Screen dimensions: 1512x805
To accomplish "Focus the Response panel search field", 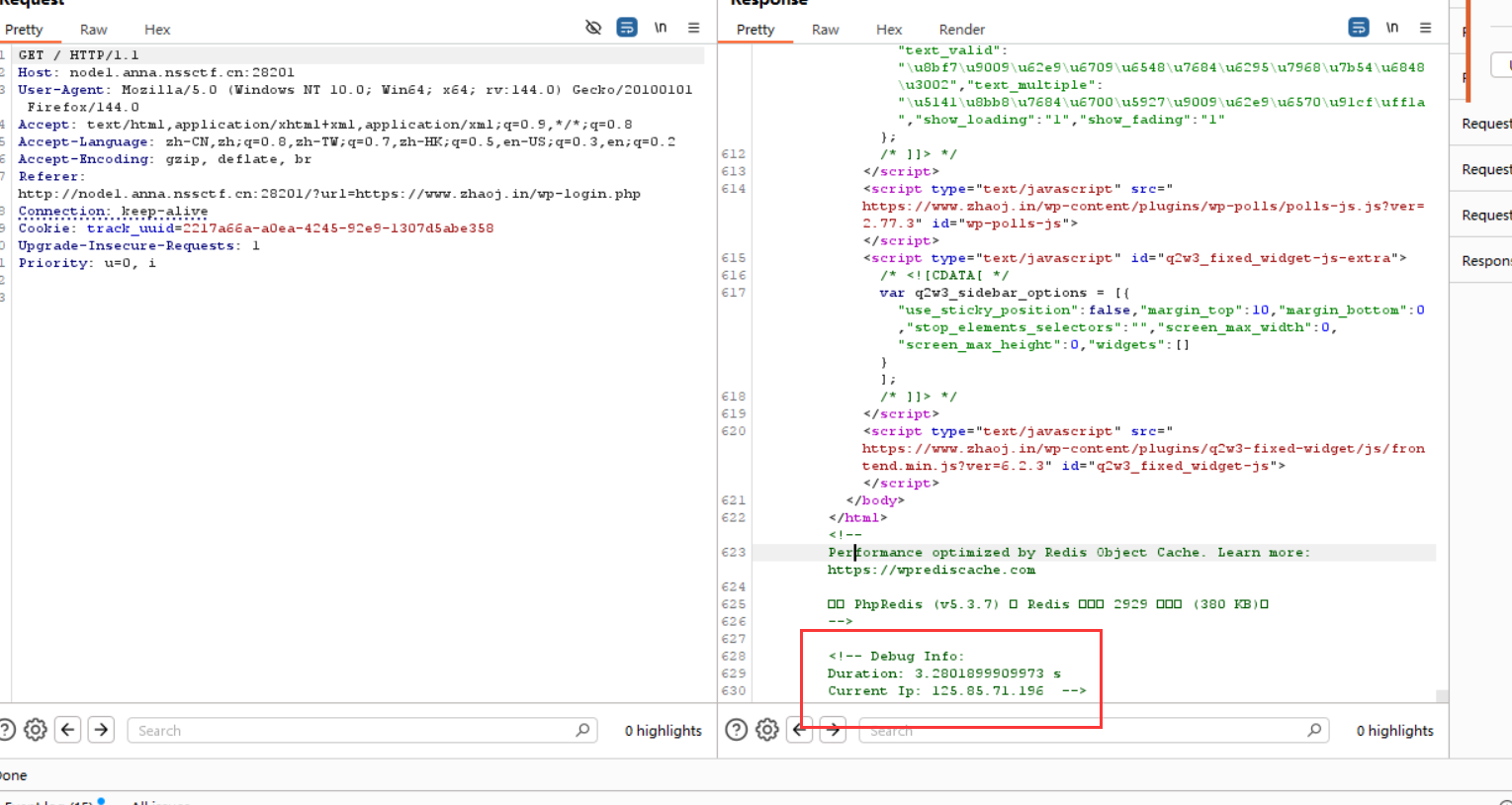I will pos(1094,731).
